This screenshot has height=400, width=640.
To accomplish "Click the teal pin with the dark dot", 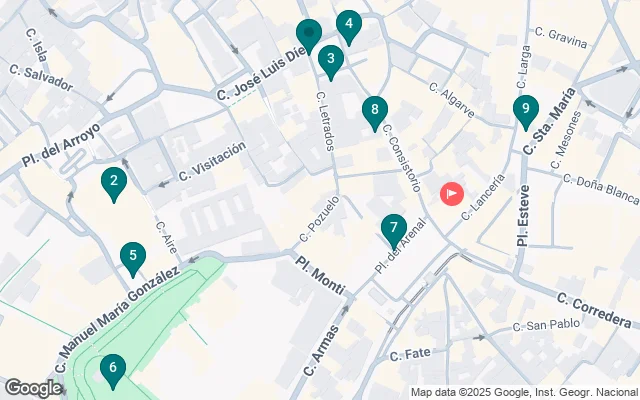I will (x=309, y=35).
